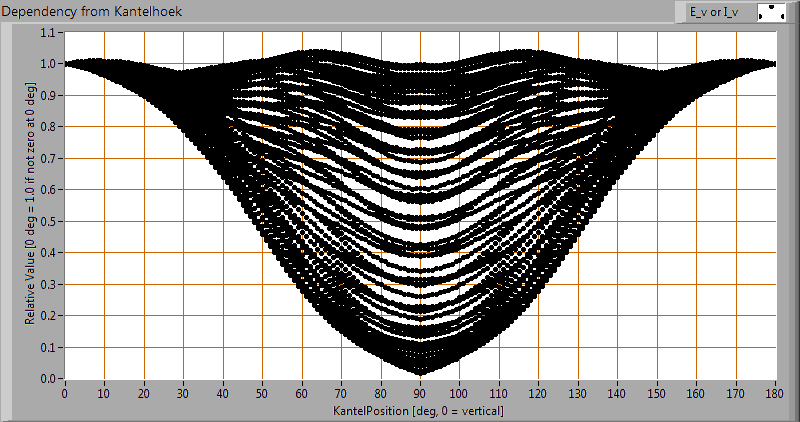The width and height of the screenshot is (800, 422).
Task: Click the 60 marker on x-axis
Action: point(302,395)
